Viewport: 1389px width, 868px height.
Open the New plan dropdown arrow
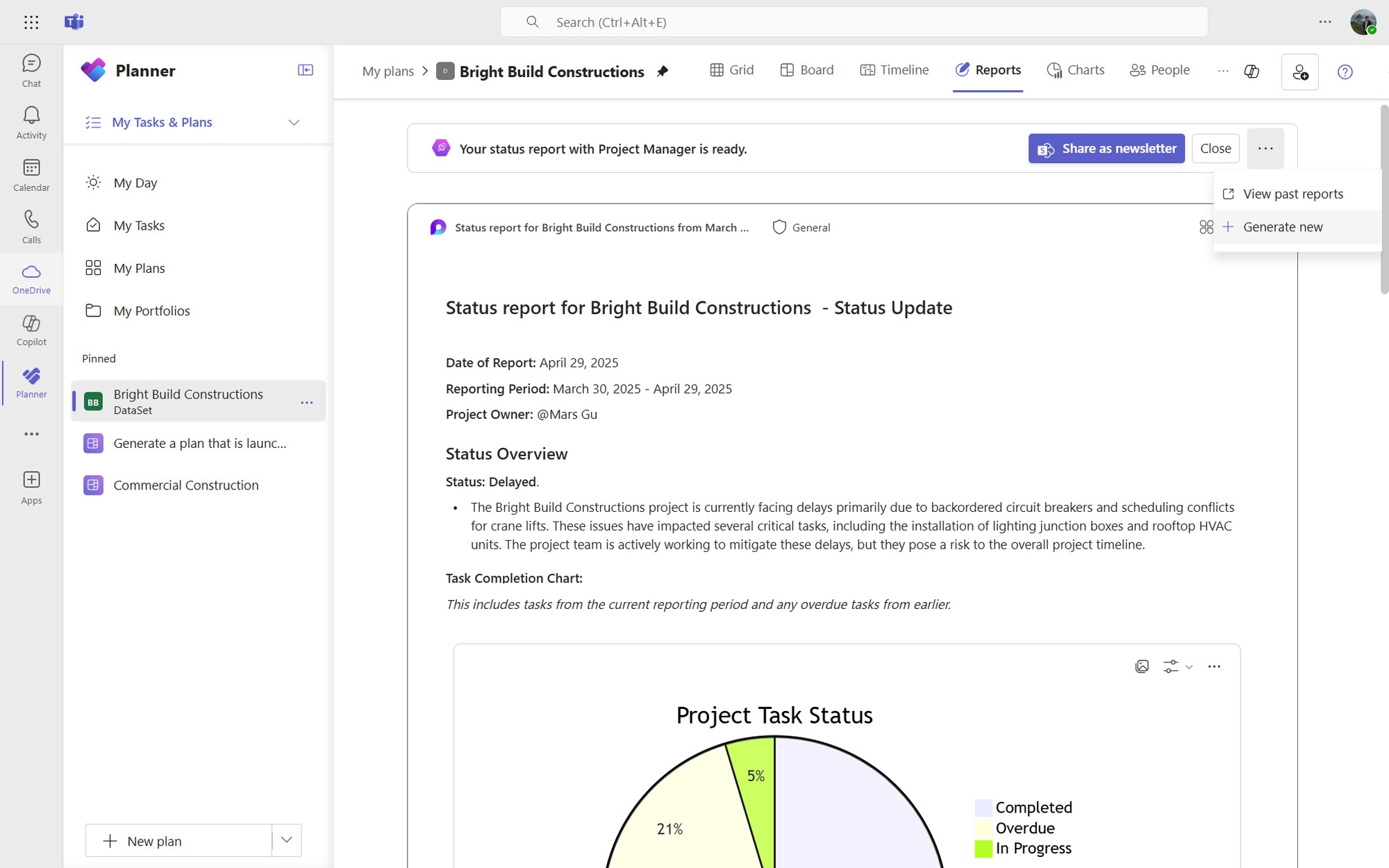[x=286, y=840]
